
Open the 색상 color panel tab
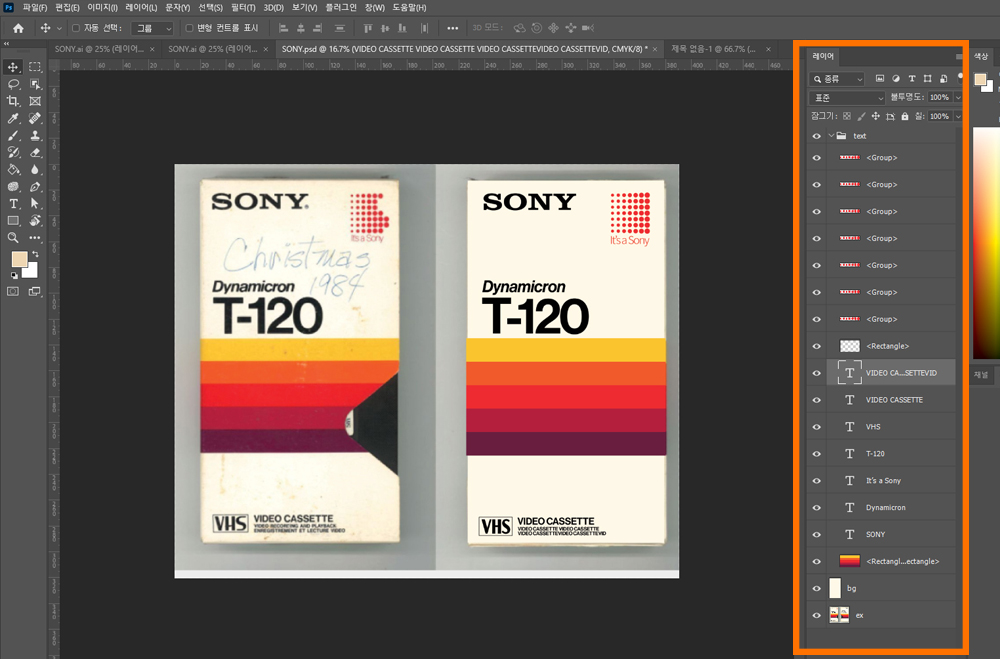(981, 57)
